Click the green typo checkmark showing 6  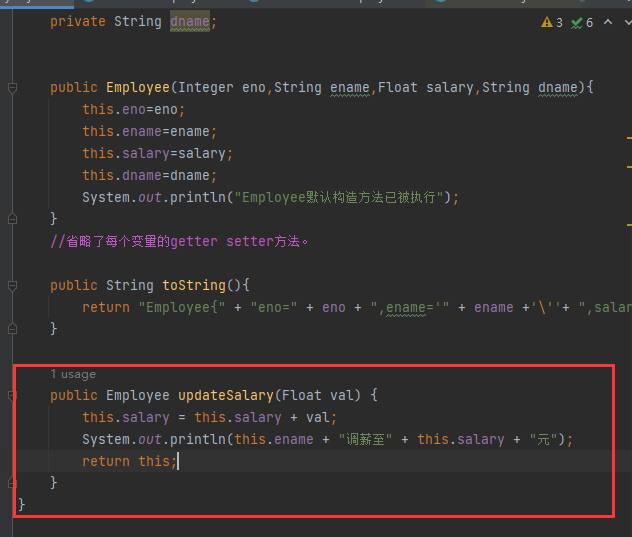(582, 22)
